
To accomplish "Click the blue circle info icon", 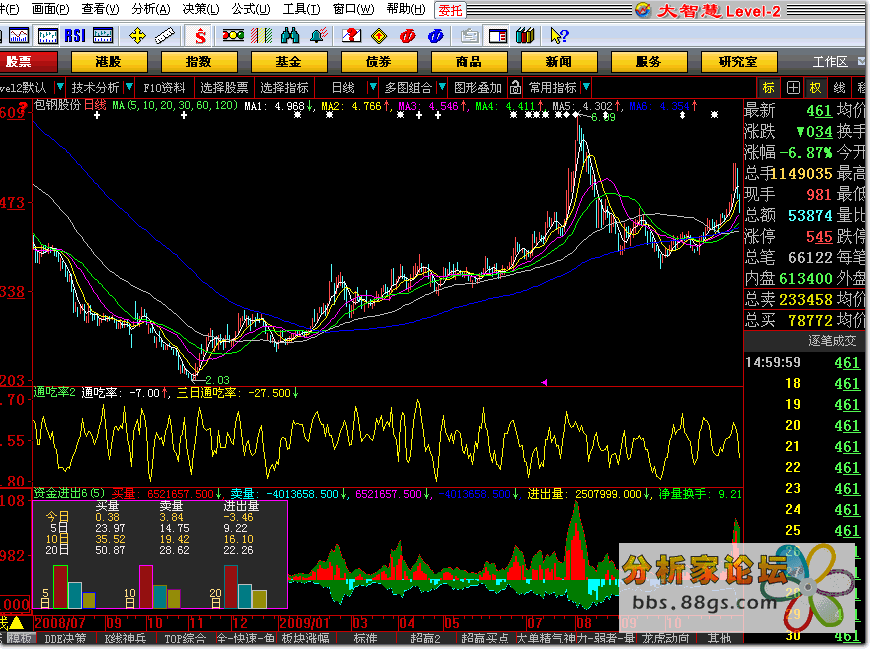I will pyautogui.click(x=435, y=36).
